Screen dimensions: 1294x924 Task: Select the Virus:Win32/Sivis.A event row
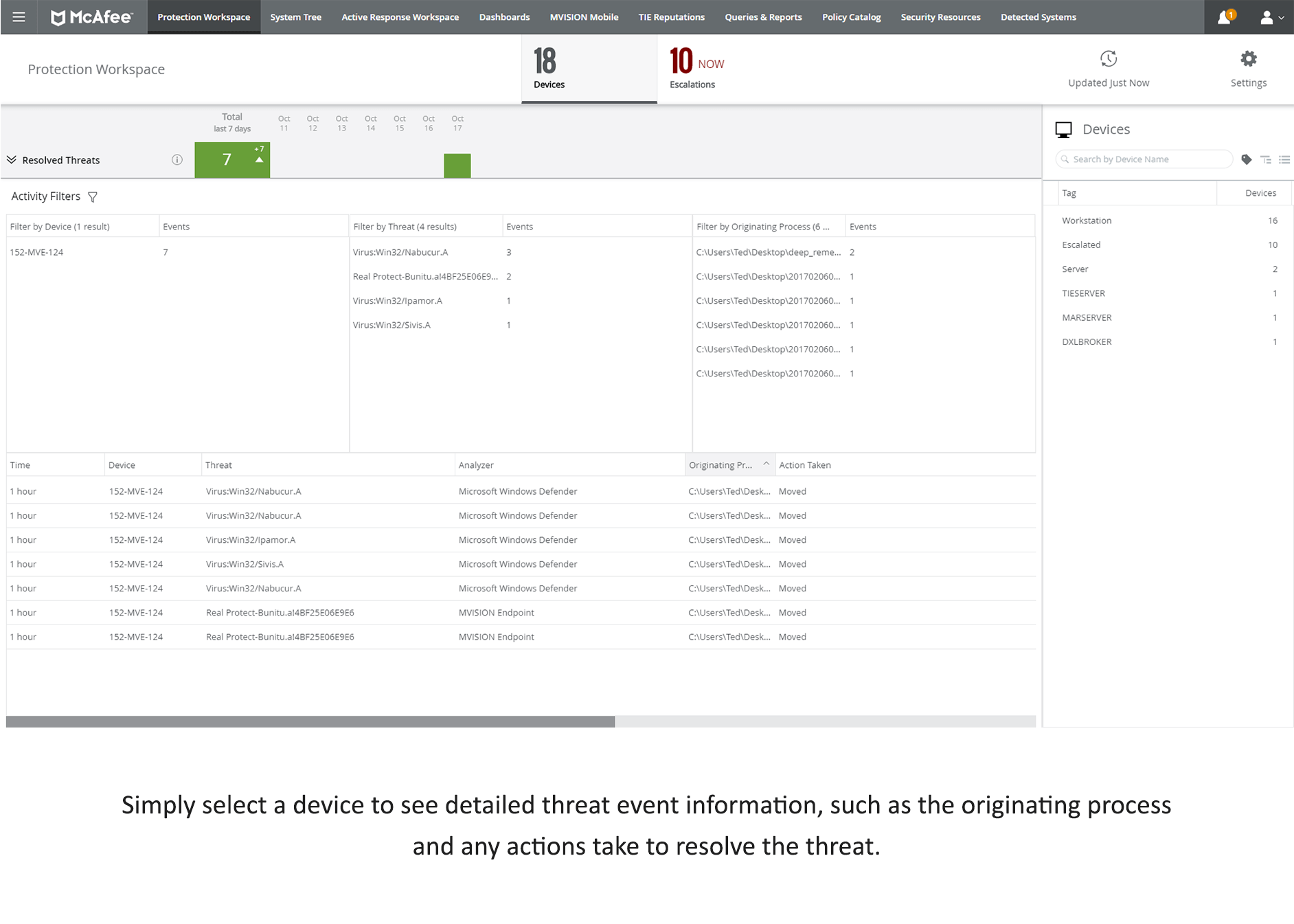click(x=521, y=564)
